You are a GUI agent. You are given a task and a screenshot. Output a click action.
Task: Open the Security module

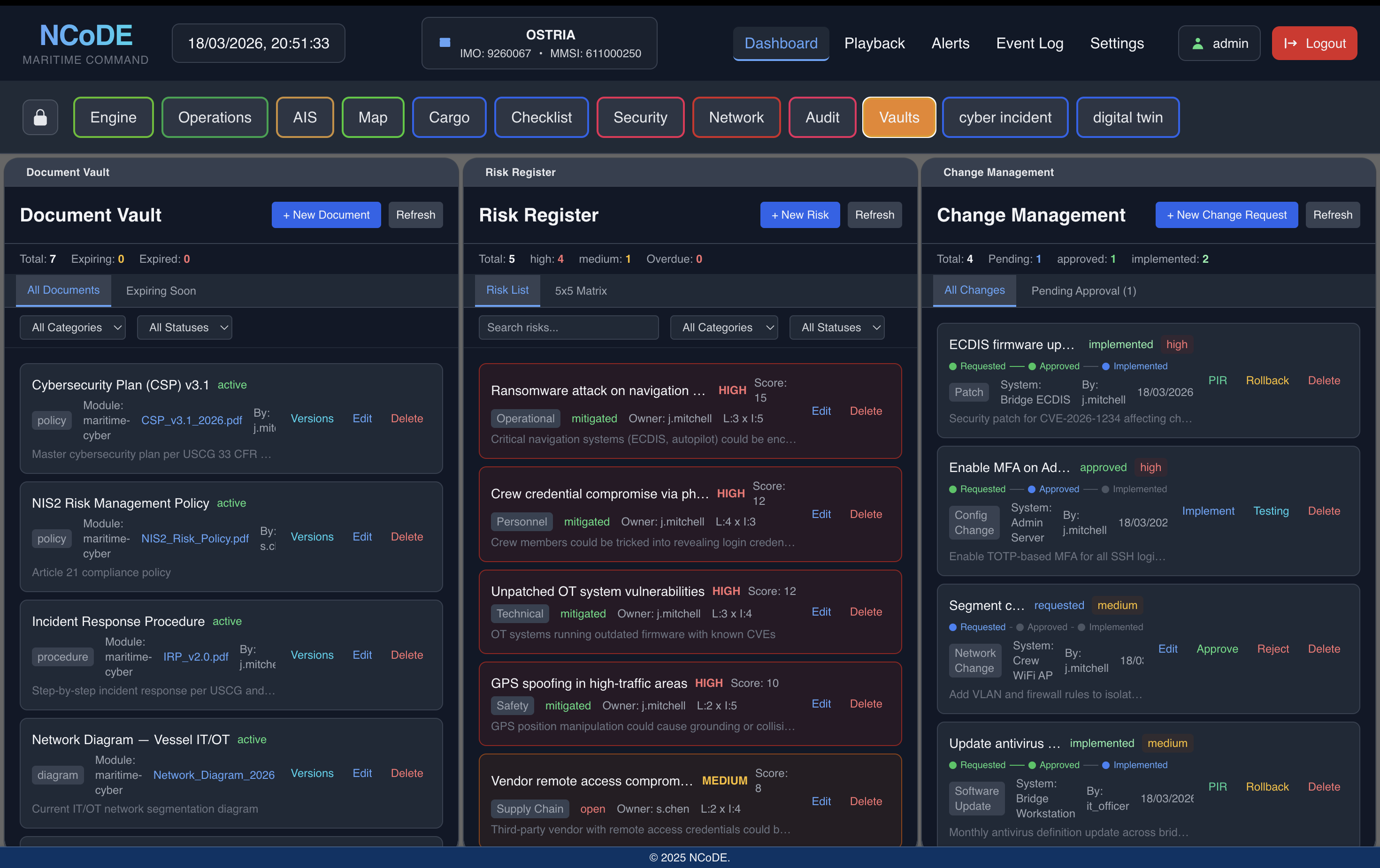[640, 117]
